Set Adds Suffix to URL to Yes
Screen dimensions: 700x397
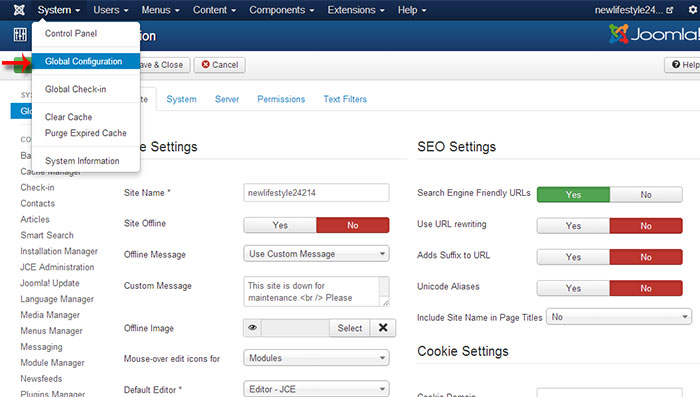point(573,257)
